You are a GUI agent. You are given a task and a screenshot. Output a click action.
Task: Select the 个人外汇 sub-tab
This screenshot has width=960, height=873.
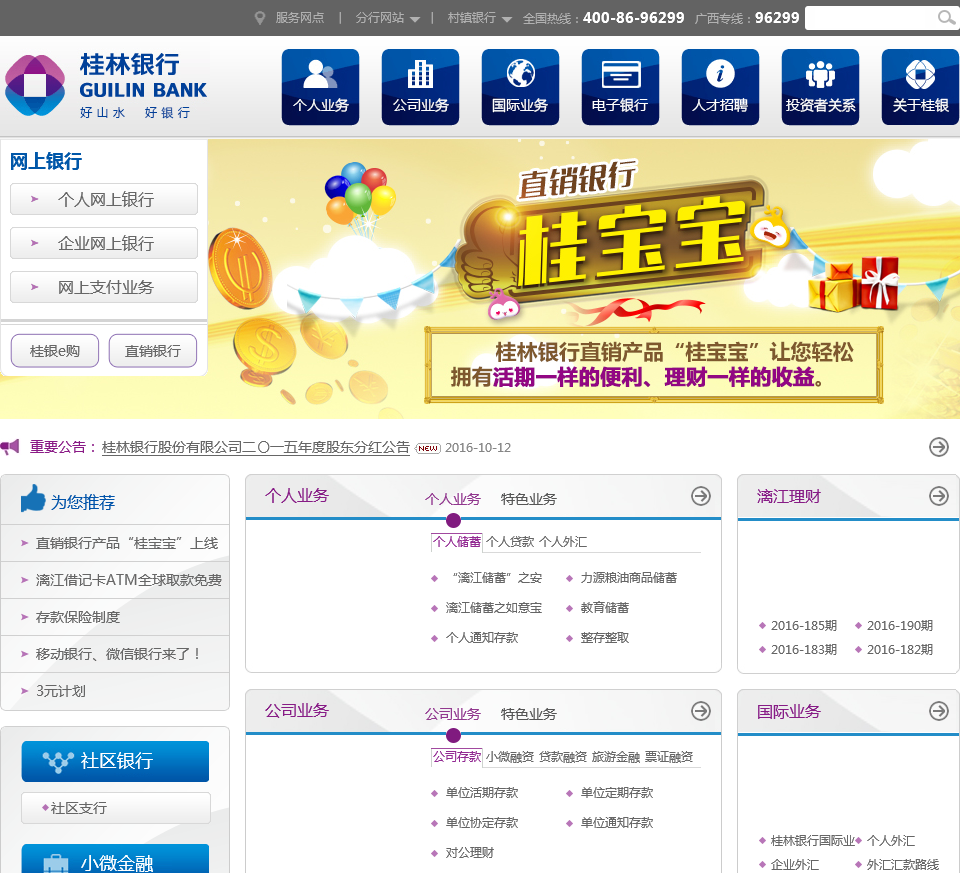click(x=563, y=542)
